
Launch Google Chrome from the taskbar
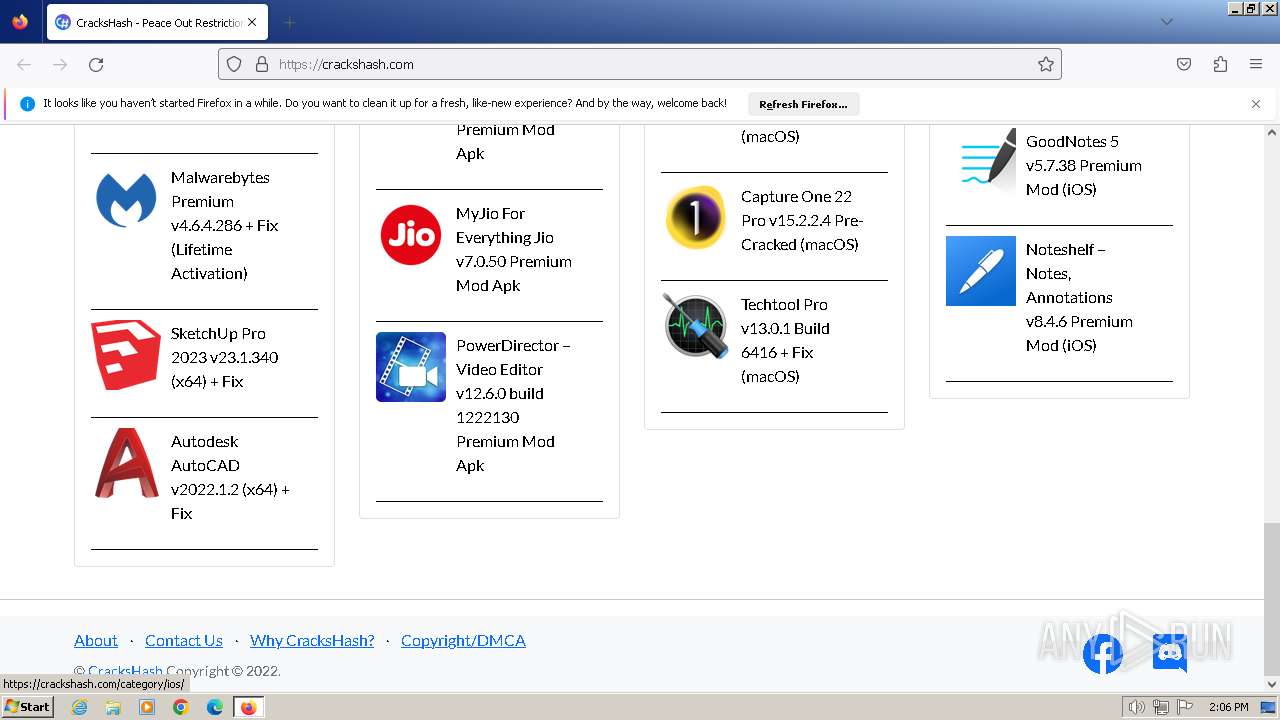click(x=181, y=707)
